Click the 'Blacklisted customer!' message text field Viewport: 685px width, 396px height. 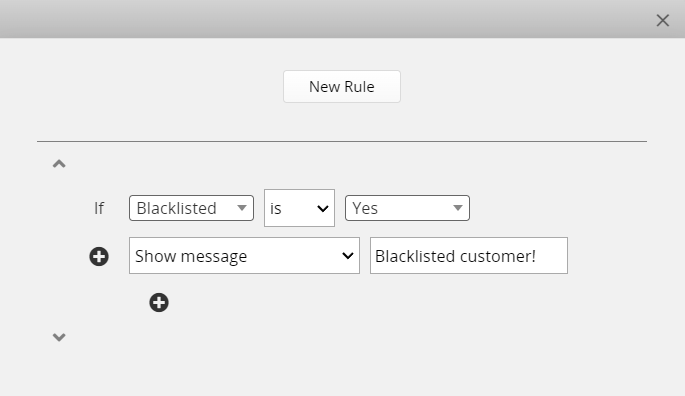pos(469,256)
